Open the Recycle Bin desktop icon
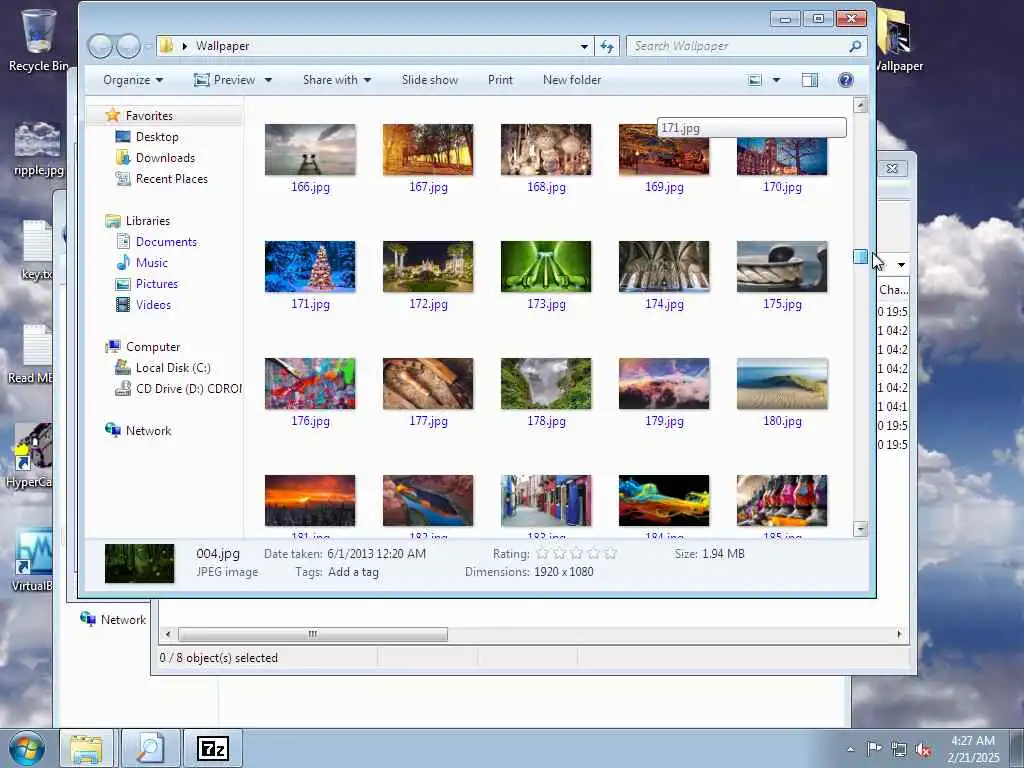The width and height of the screenshot is (1024, 768). click(37, 39)
